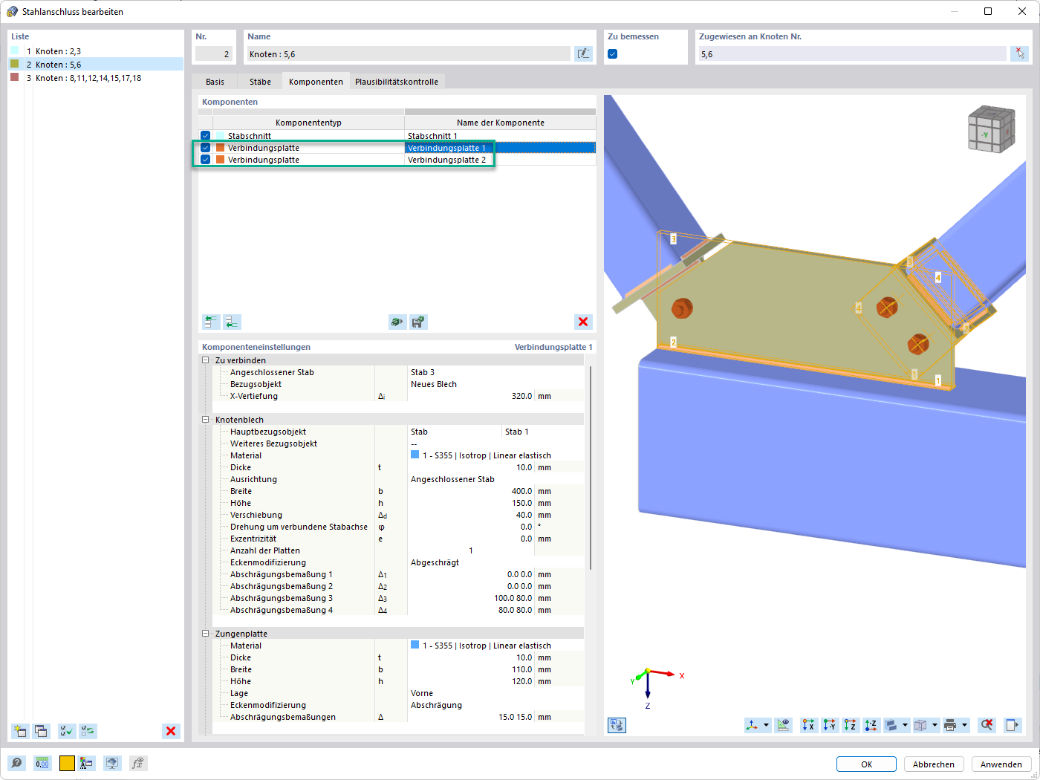Click the select-all check icon in Liste
Viewport: 1040px width, 780px height.
(x=66, y=731)
